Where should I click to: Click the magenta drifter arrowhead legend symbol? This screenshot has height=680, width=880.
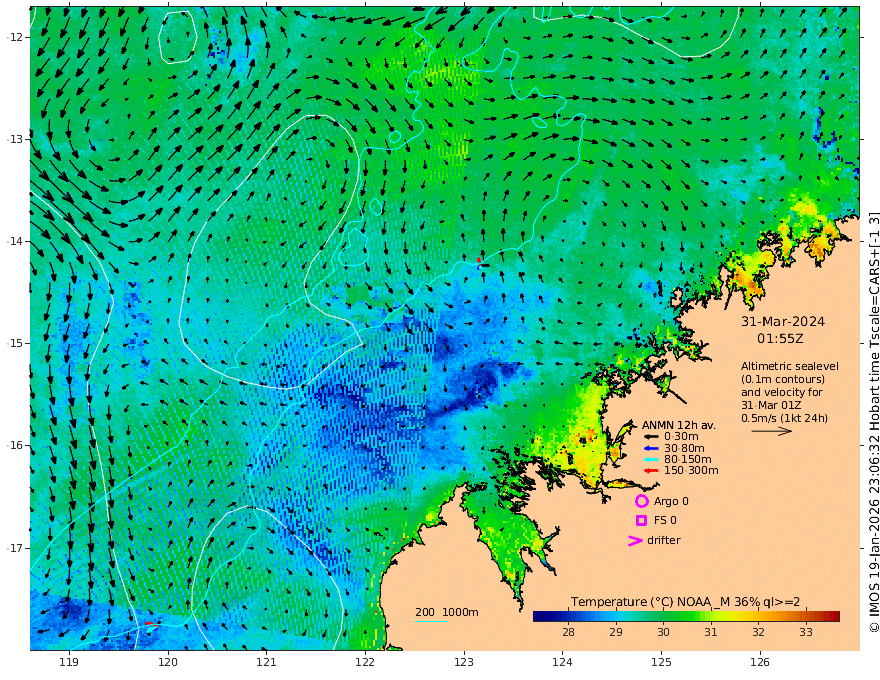635,540
